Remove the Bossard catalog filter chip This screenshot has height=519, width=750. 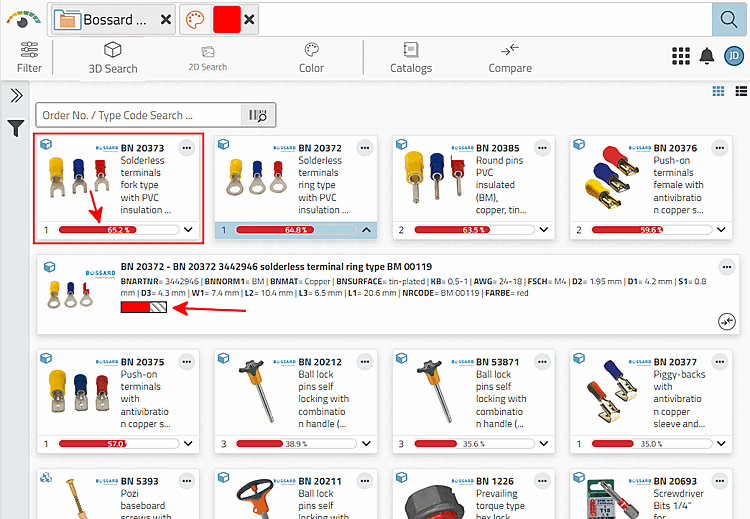pyautogui.click(x=165, y=20)
